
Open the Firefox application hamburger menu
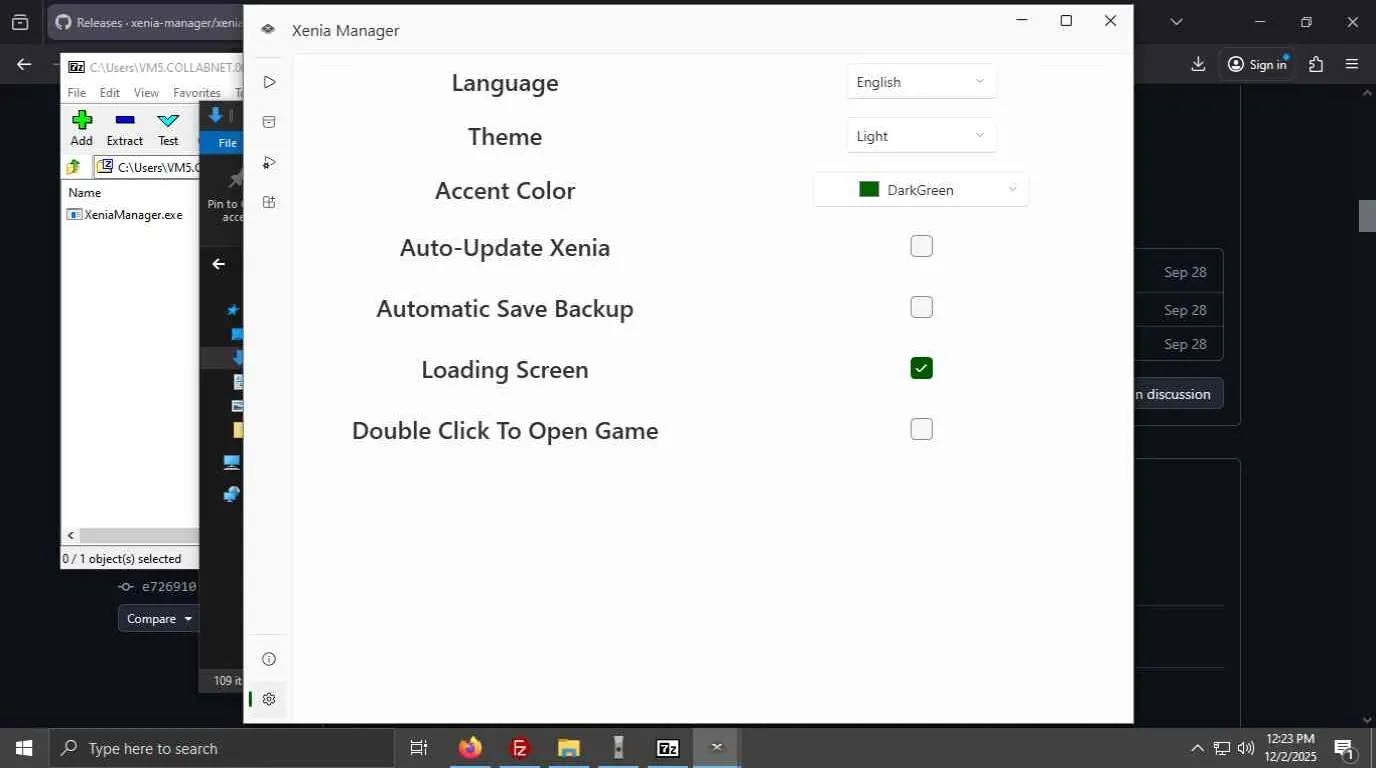click(x=1352, y=64)
